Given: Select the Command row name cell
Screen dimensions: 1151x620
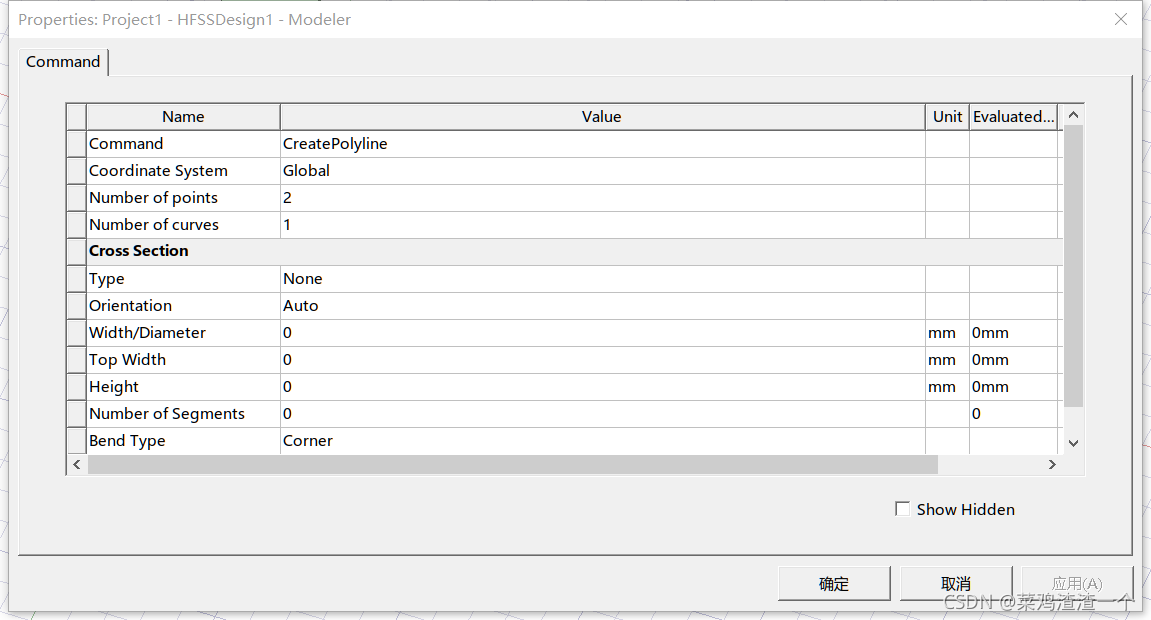Looking at the screenshot, I should (x=183, y=144).
